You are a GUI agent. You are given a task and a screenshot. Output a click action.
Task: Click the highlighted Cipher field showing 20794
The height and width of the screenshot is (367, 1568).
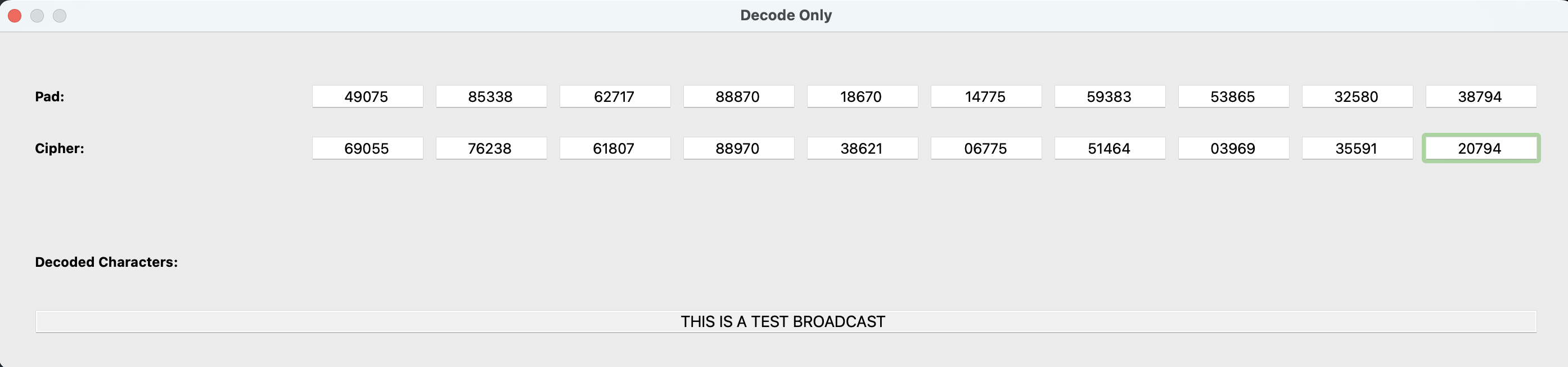click(1481, 147)
